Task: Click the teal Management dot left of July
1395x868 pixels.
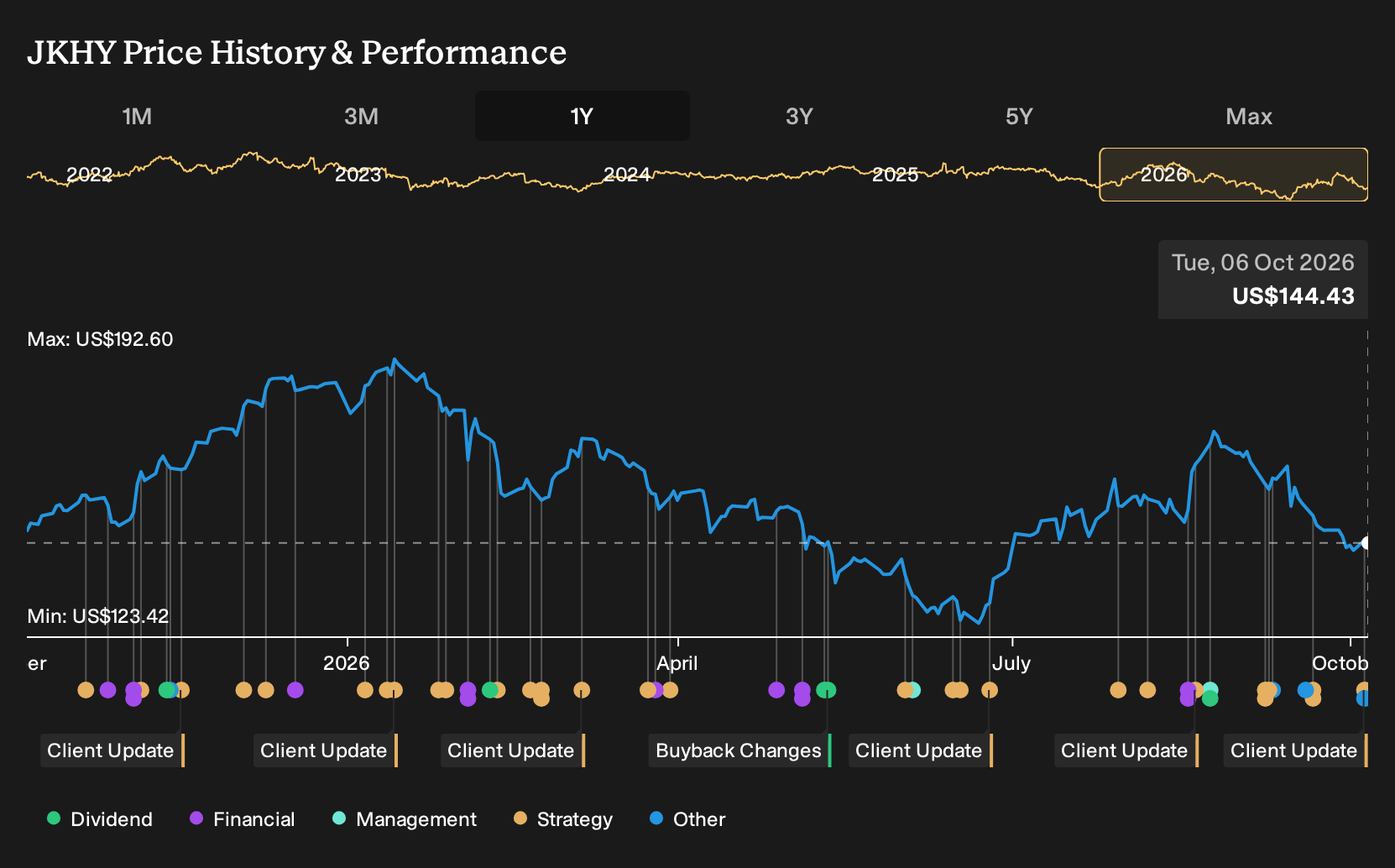Action: tap(913, 690)
